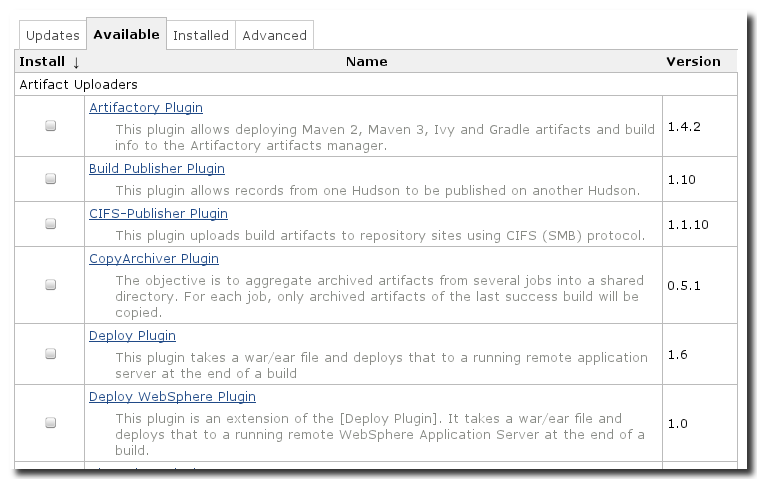Visit the Deploy WebSphere Plugin link
The height and width of the screenshot is (479, 757).
click(x=172, y=396)
